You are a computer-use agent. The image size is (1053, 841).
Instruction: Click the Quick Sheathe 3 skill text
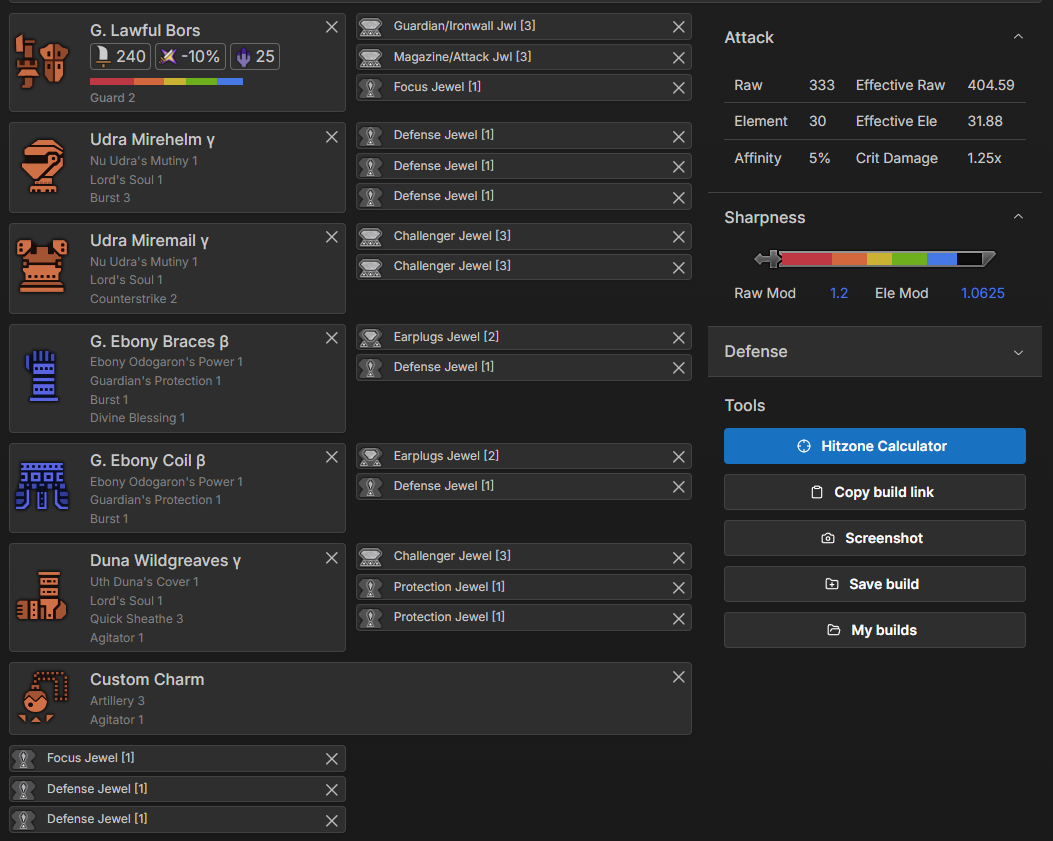[136, 619]
